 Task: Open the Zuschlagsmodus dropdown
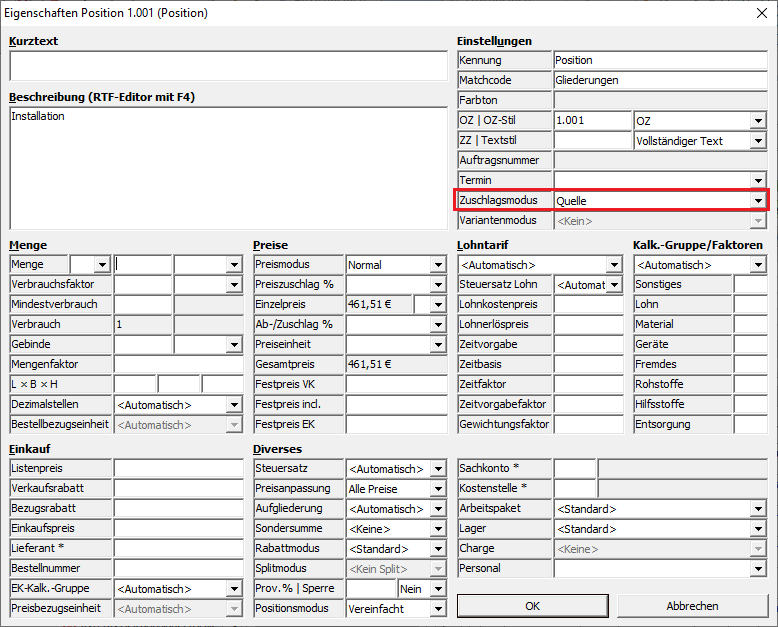759,201
